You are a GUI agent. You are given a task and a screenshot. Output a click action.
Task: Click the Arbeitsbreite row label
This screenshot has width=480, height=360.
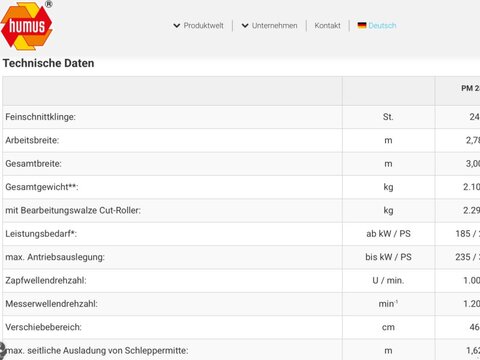pyautogui.click(x=32, y=140)
